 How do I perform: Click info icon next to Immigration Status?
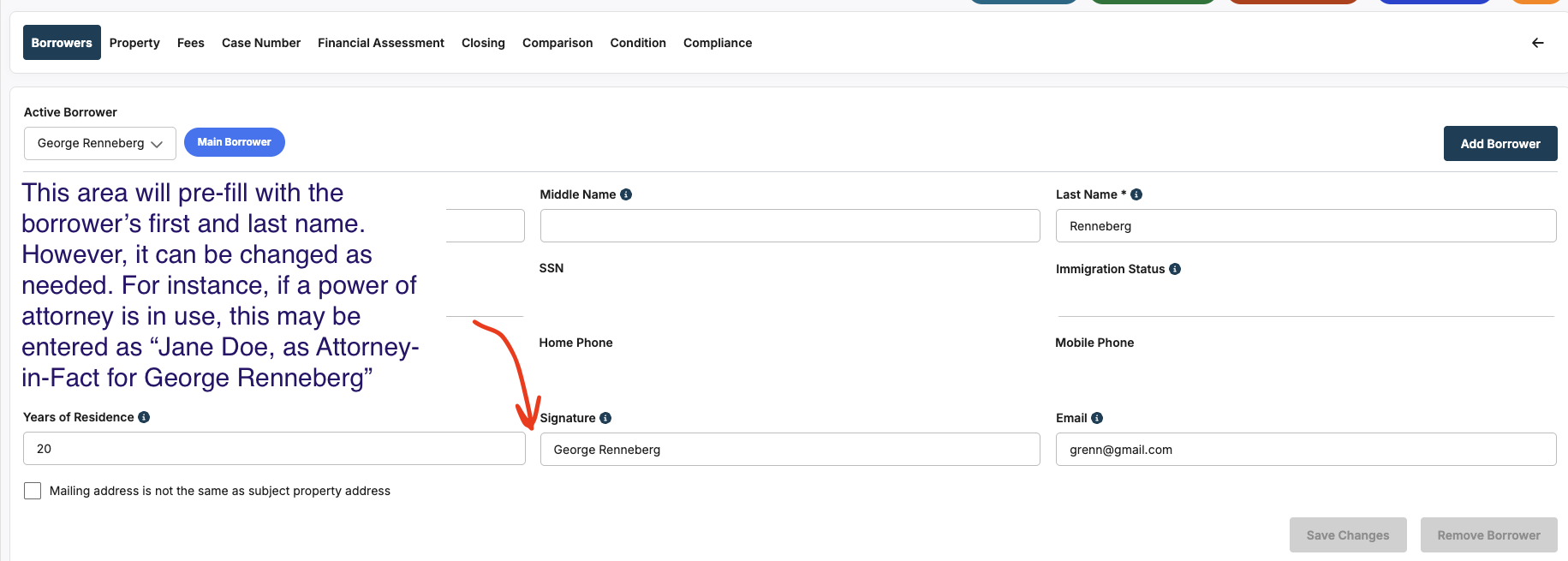pyautogui.click(x=1175, y=269)
